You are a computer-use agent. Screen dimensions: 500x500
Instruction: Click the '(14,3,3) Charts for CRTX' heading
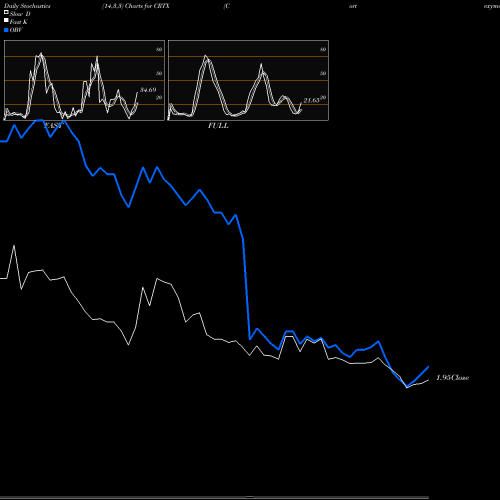[x=136, y=6]
